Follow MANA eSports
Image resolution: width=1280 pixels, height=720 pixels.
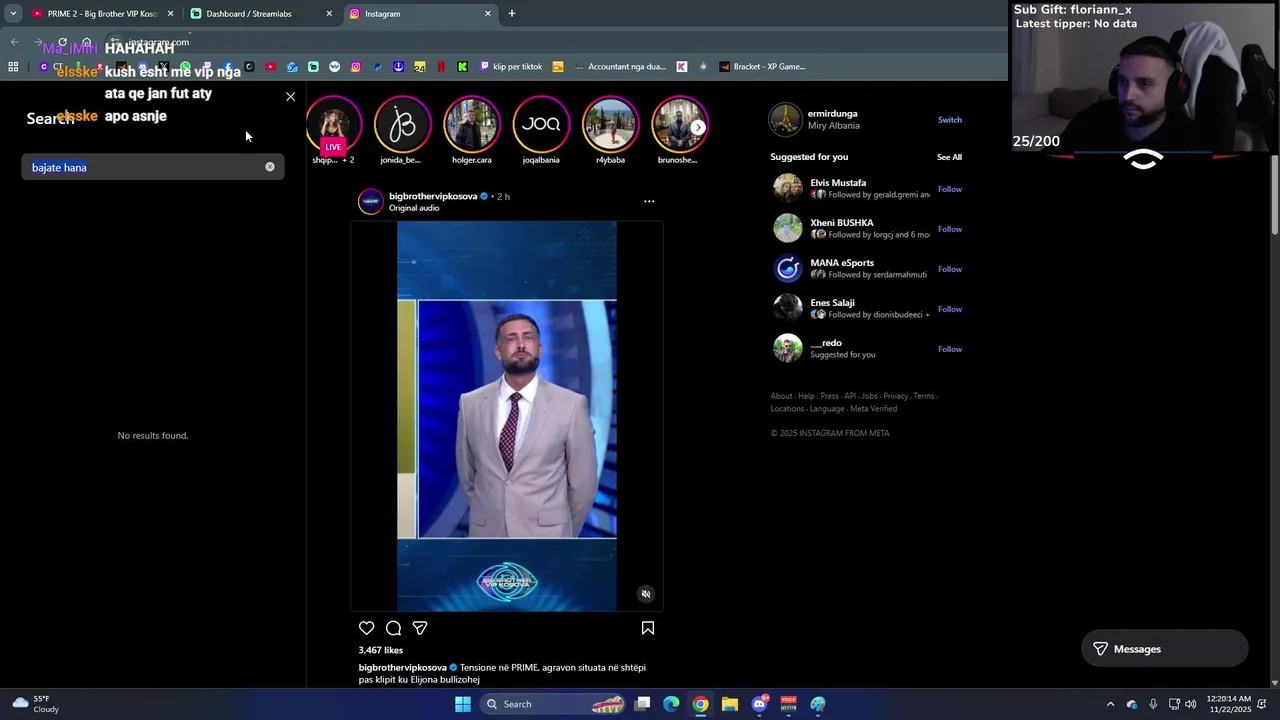point(949,269)
